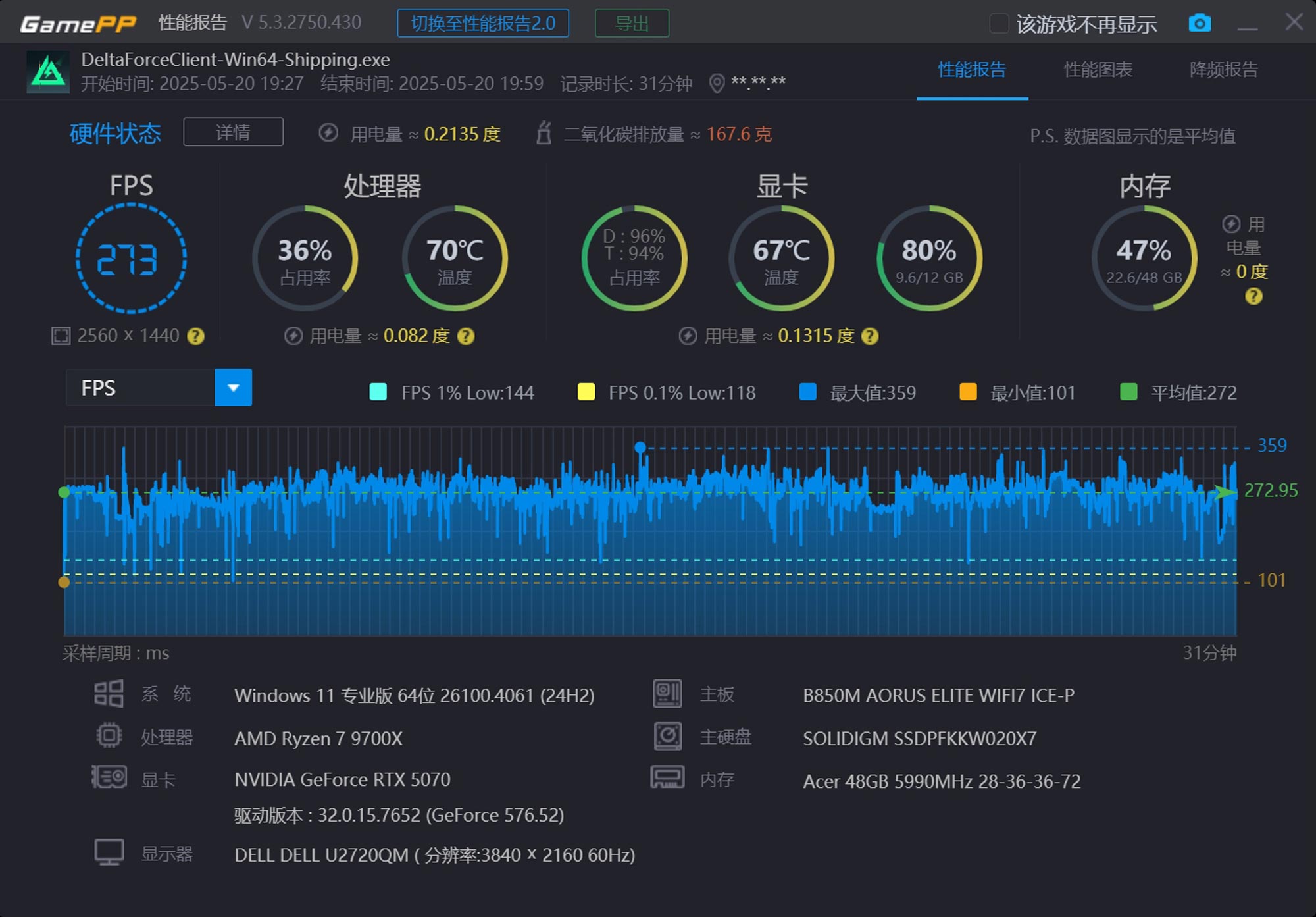Open help icon beside GPU 0.1315 度
Viewport: 1316px width, 917px height.
click(x=870, y=336)
